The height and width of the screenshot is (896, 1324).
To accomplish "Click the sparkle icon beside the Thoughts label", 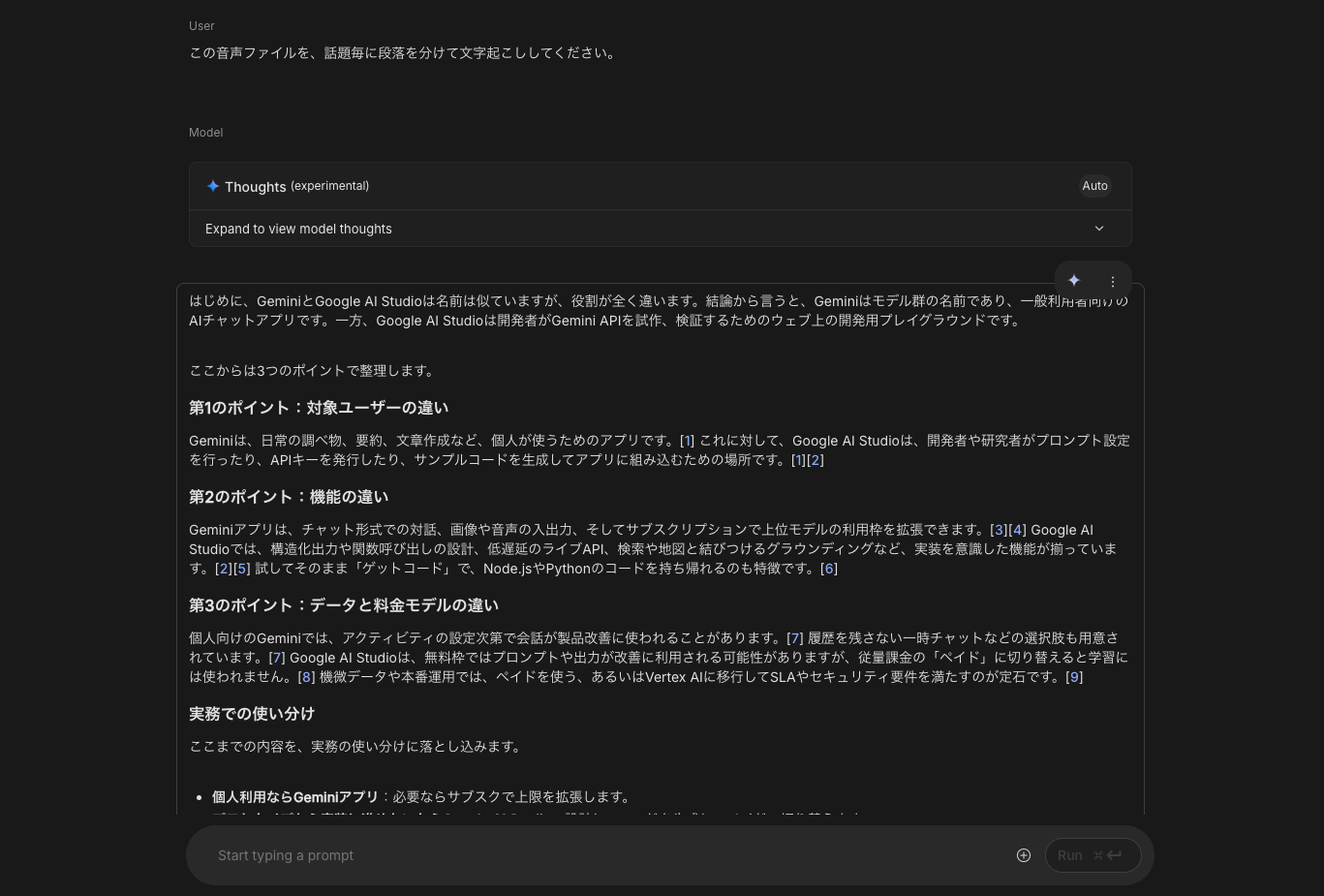I will pos(213,186).
